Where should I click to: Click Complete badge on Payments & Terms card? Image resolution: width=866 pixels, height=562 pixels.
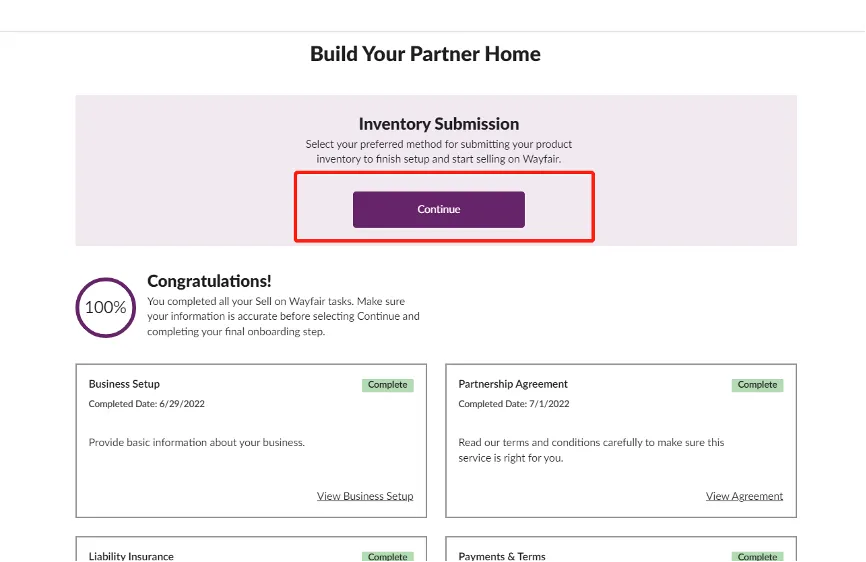(x=757, y=556)
